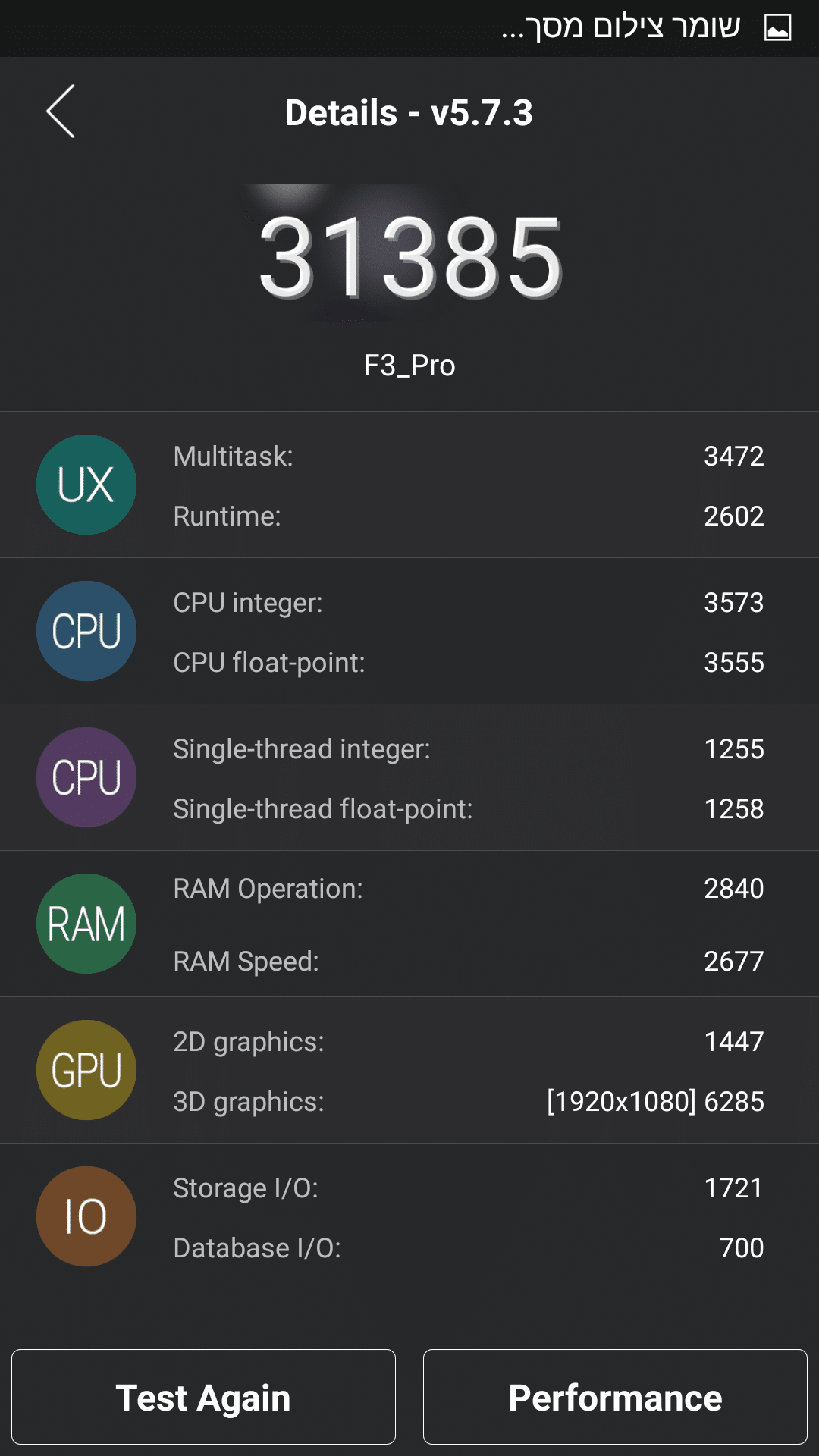Tap the blue CPU category icon
This screenshot has width=819, height=1456.
point(86,631)
